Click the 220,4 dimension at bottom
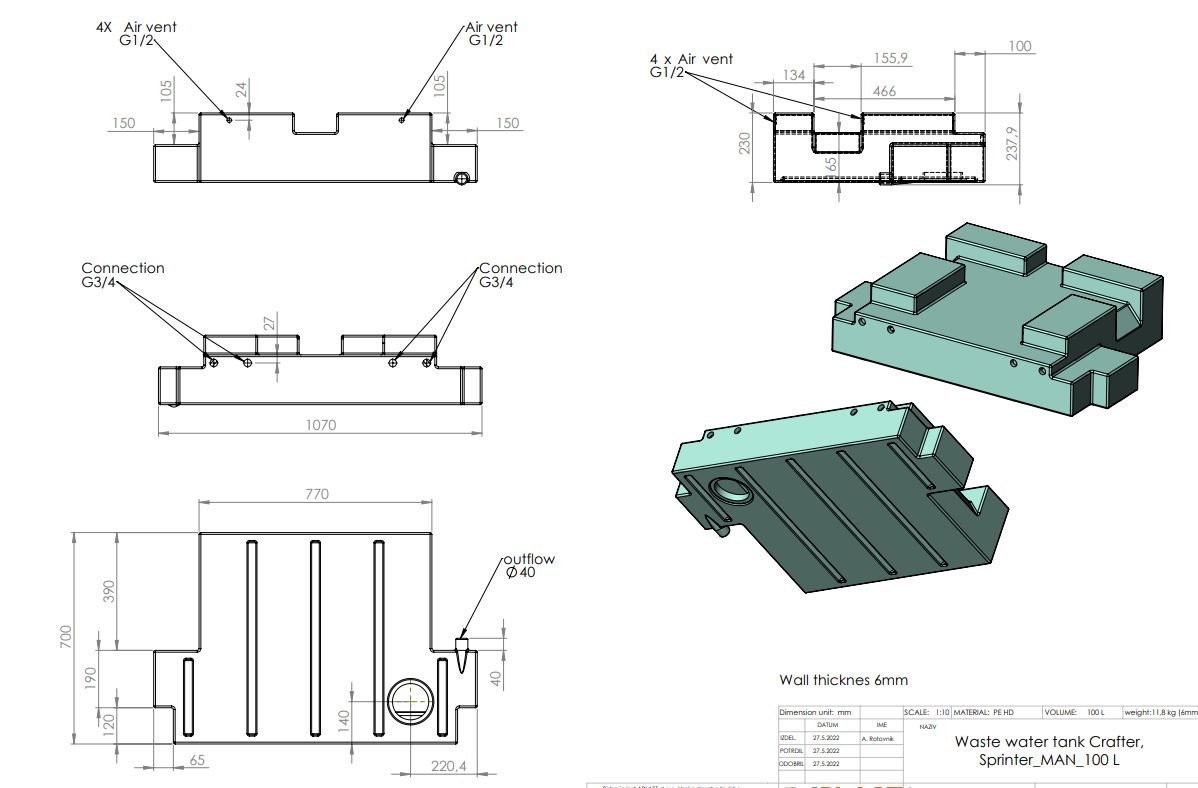This screenshot has height=788, width=1198. (448, 765)
